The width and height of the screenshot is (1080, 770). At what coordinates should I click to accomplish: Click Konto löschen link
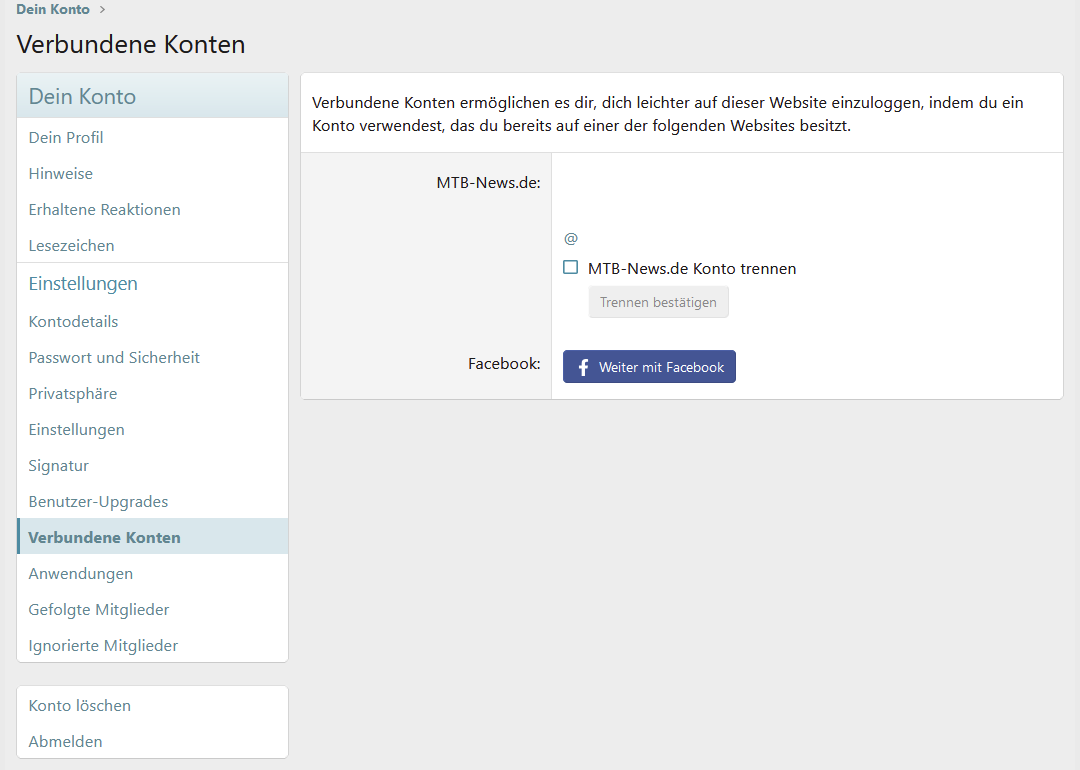click(x=152, y=705)
